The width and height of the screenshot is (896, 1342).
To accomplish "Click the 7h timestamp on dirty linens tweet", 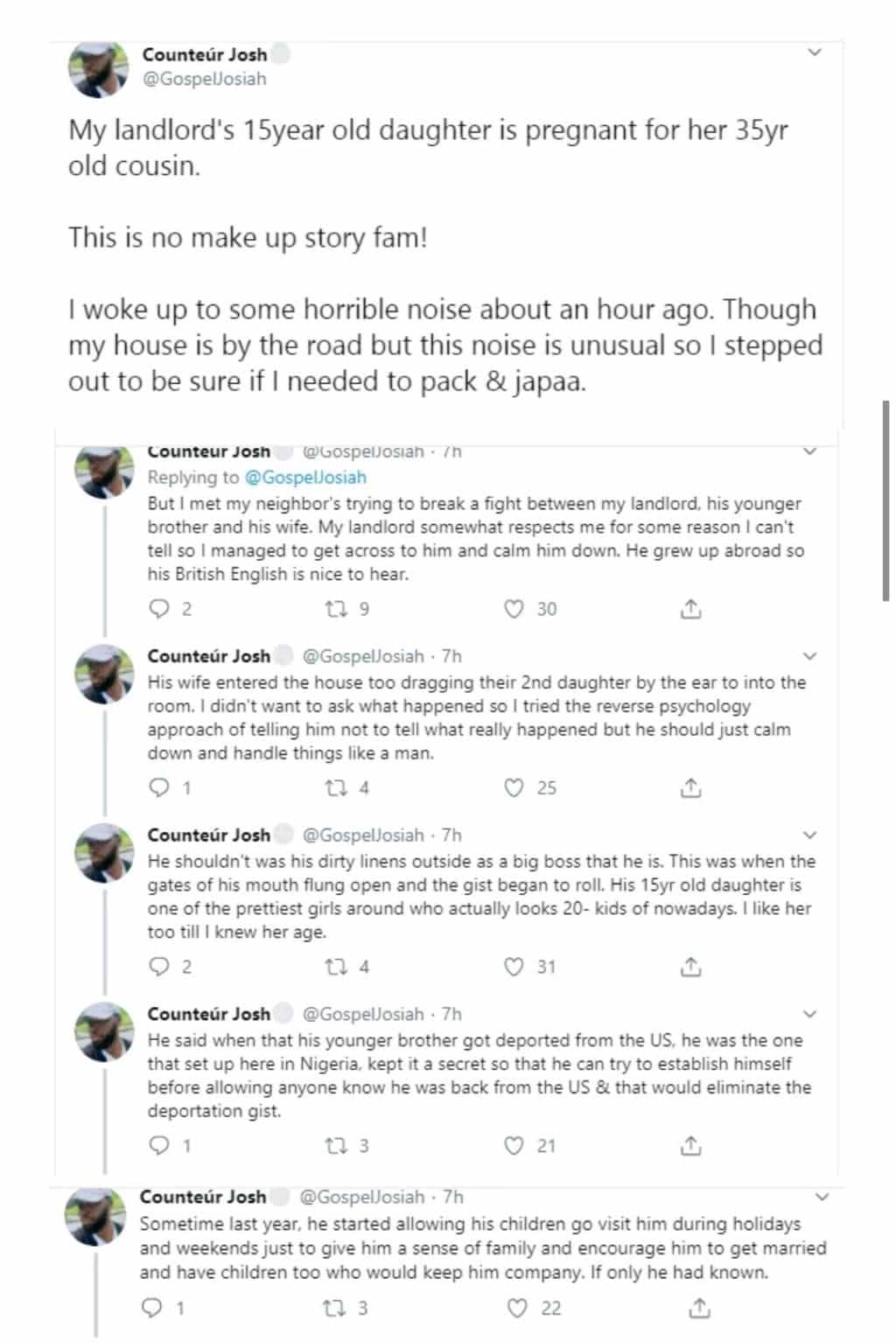I will tap(451, 835).
